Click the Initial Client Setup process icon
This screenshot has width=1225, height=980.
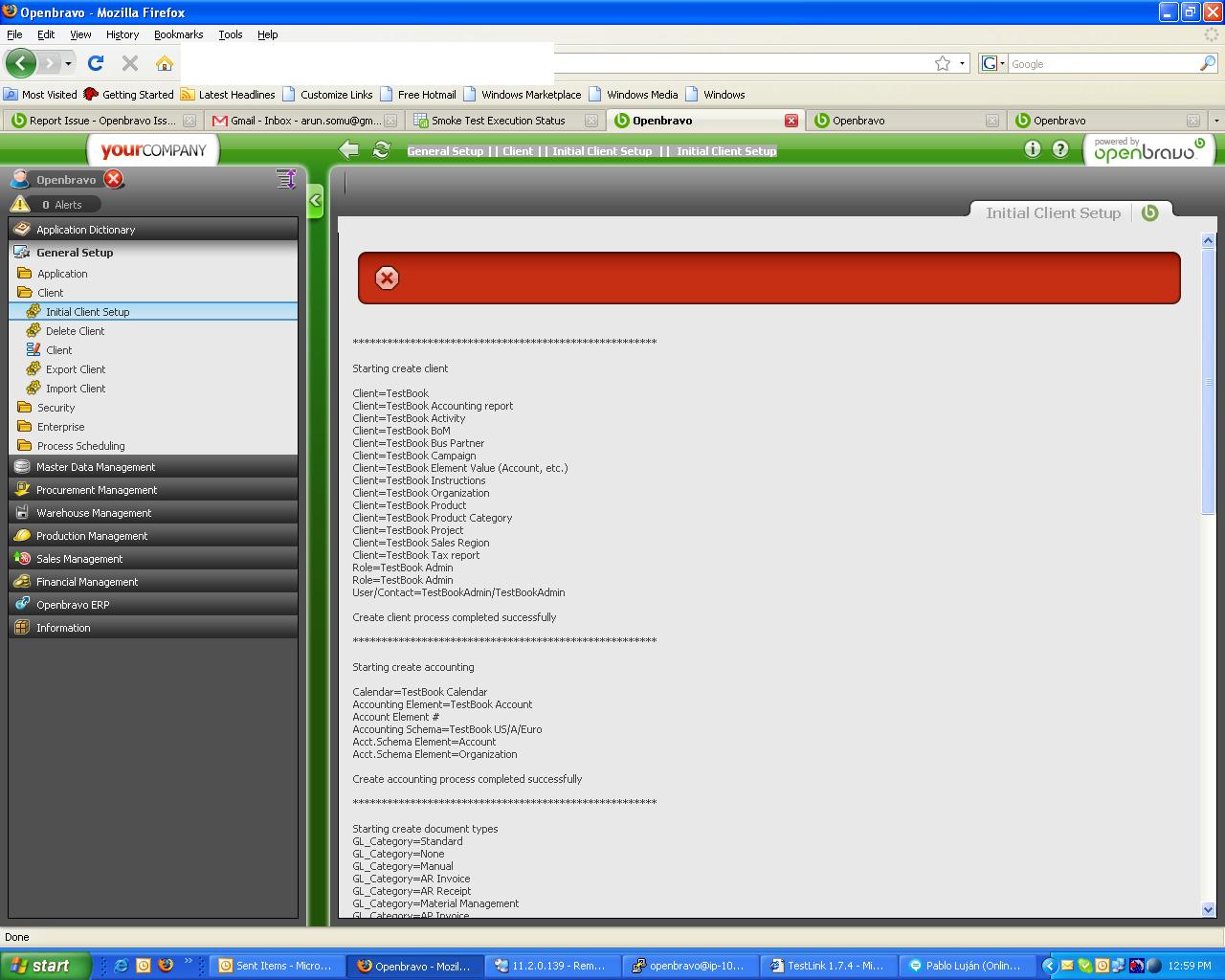coord(33,311)
